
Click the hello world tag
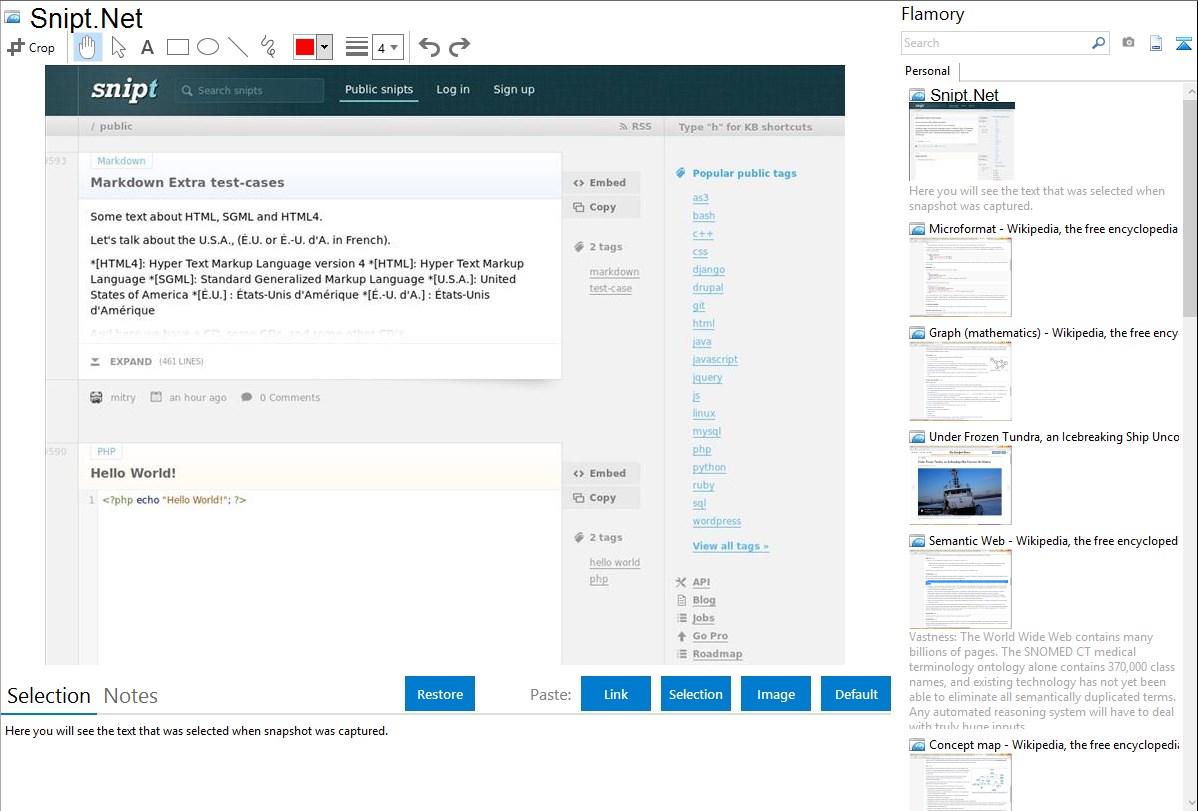[x=614, y=562]
